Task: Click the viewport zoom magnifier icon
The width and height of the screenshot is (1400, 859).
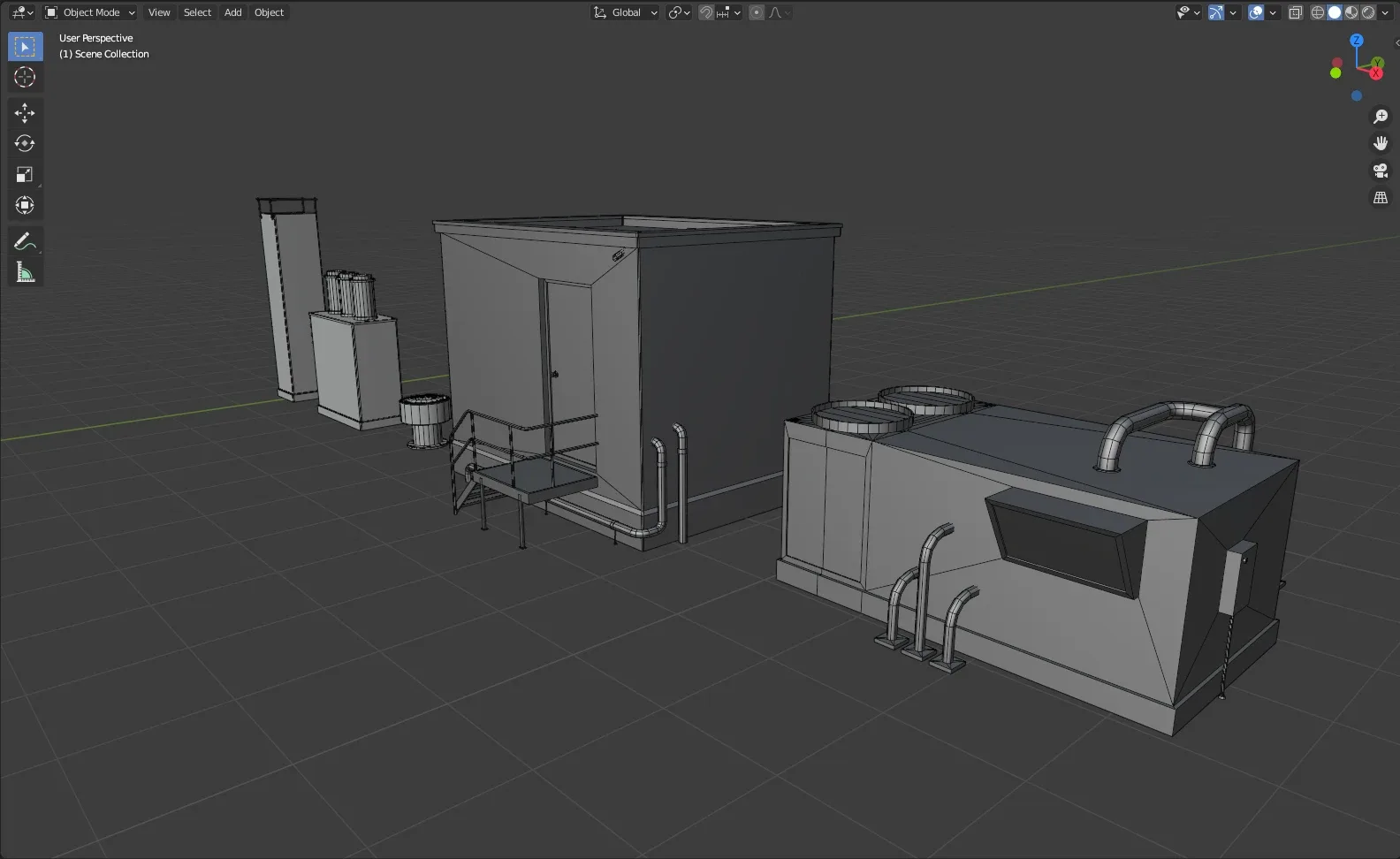Action: 1381,117
